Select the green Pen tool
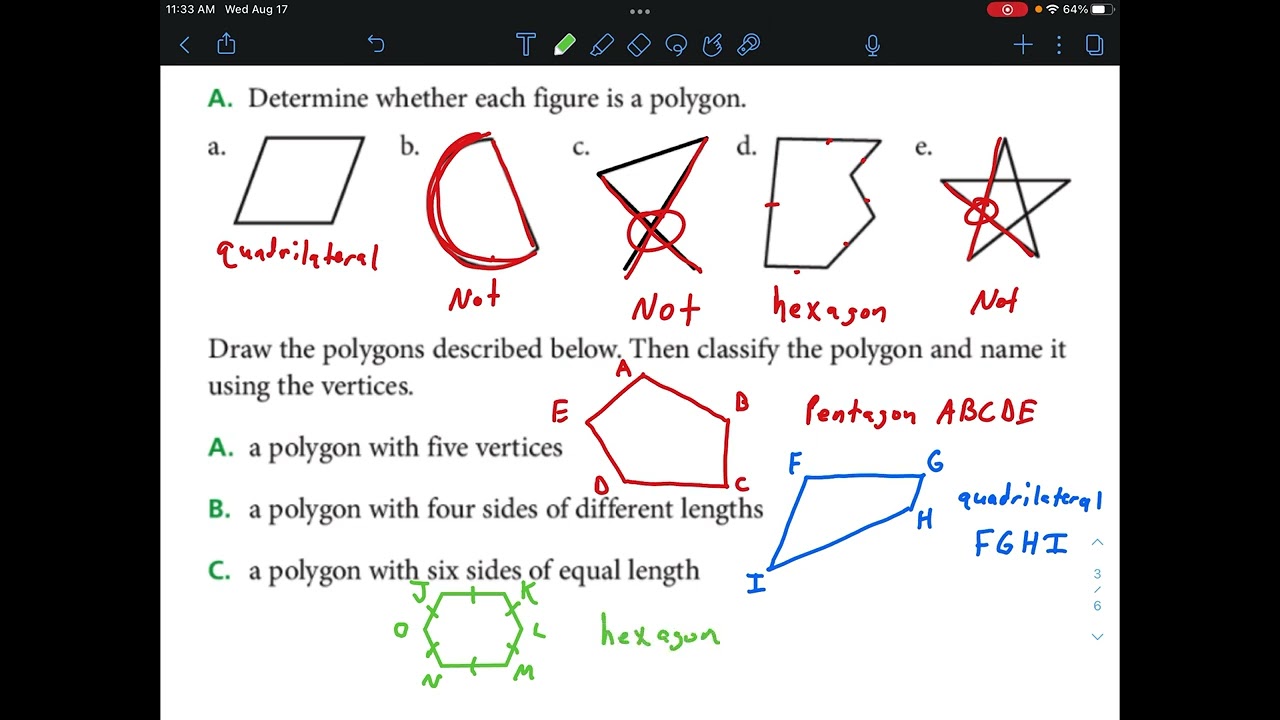 pos(564,45)
